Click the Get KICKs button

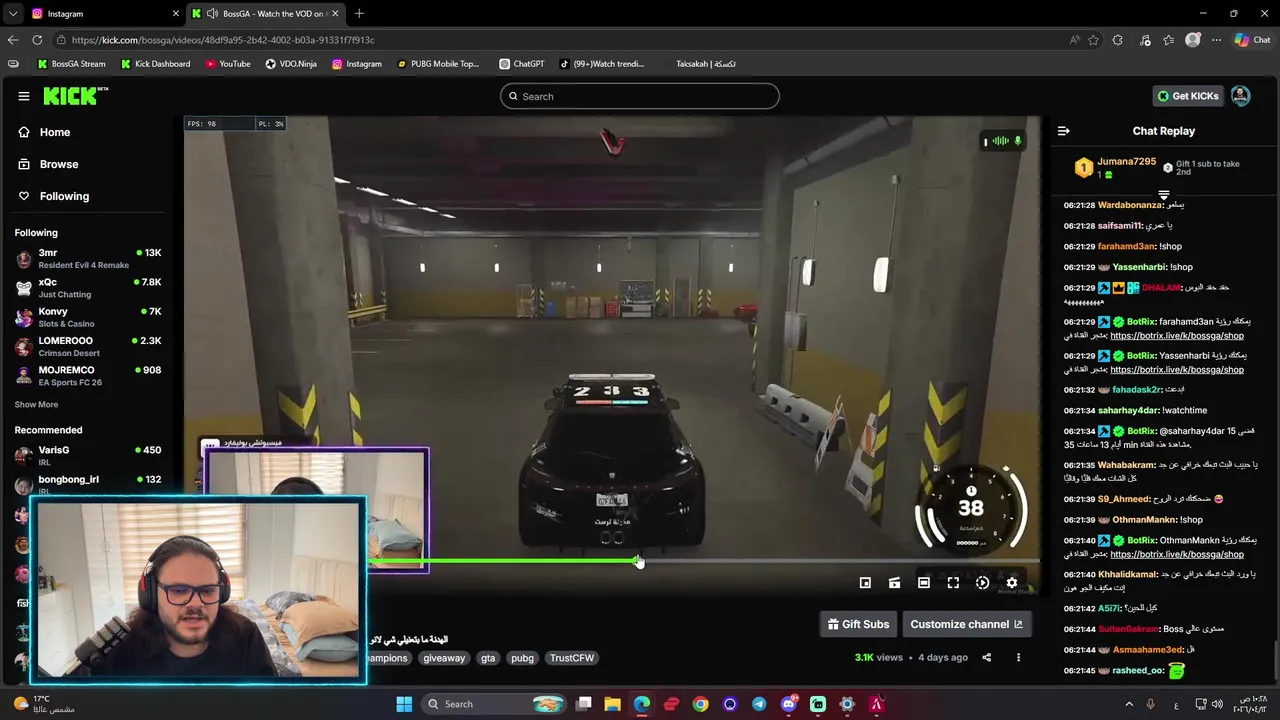(1188, 96)
